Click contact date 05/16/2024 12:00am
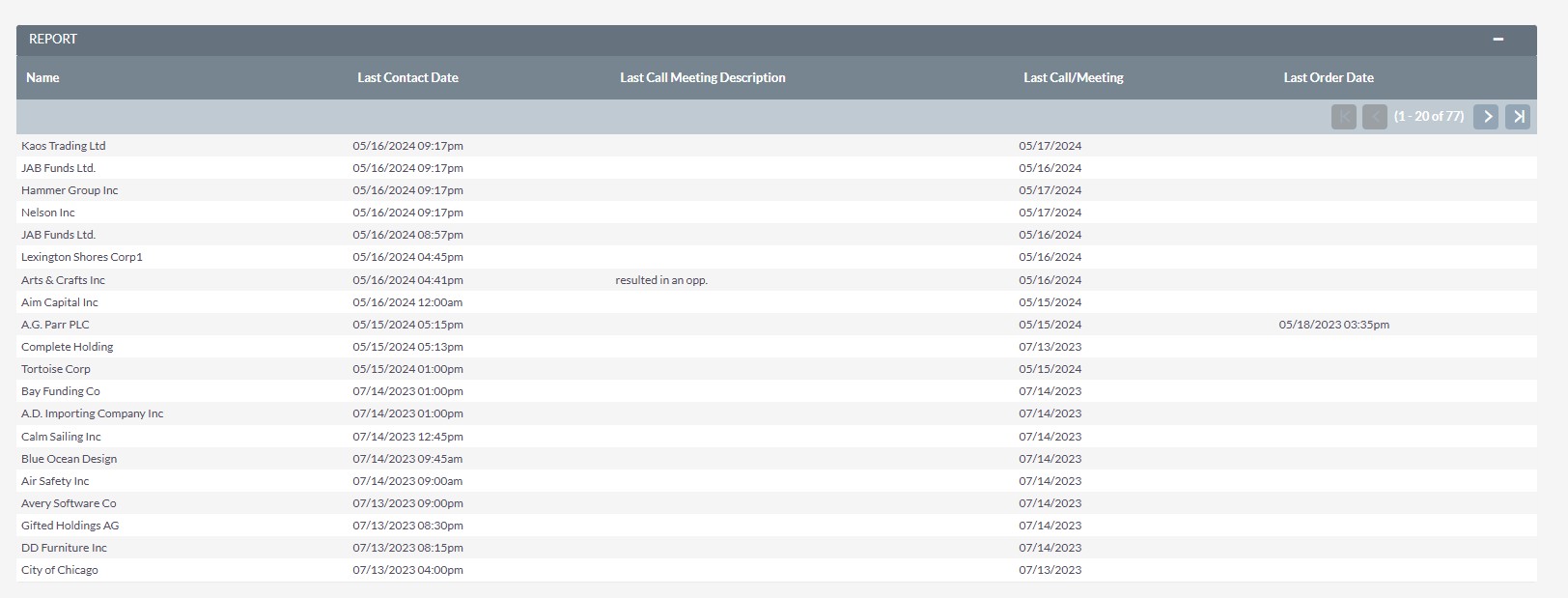This screenshot has width=1568, height=598. point(407,302)
